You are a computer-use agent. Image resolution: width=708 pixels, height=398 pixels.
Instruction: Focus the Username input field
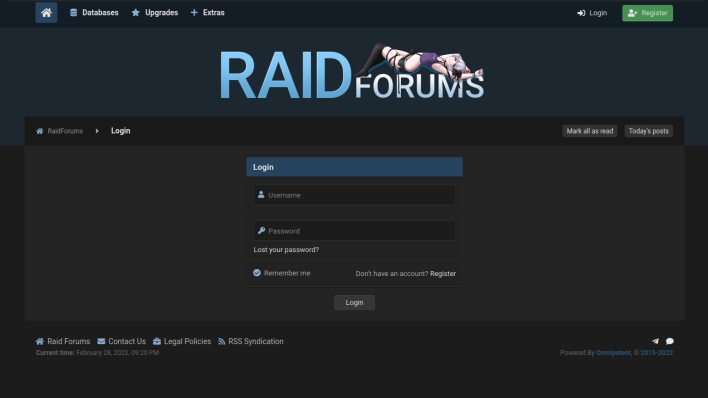[x=354, y=195]
